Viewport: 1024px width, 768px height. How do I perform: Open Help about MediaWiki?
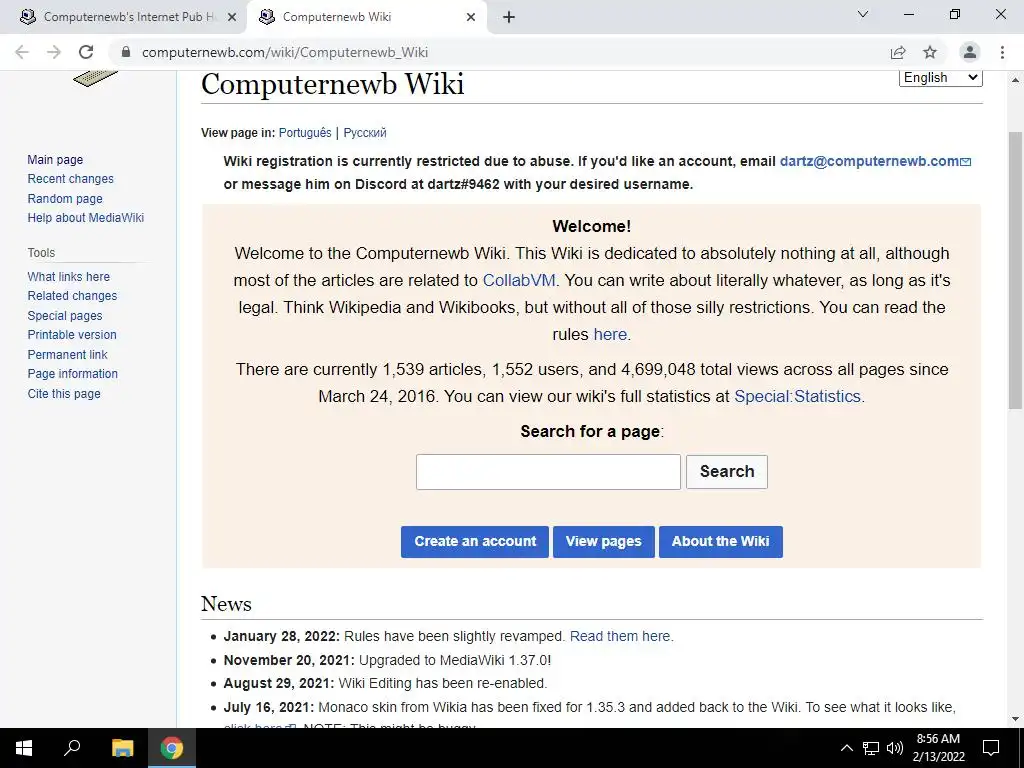click(x=86, y=217)
